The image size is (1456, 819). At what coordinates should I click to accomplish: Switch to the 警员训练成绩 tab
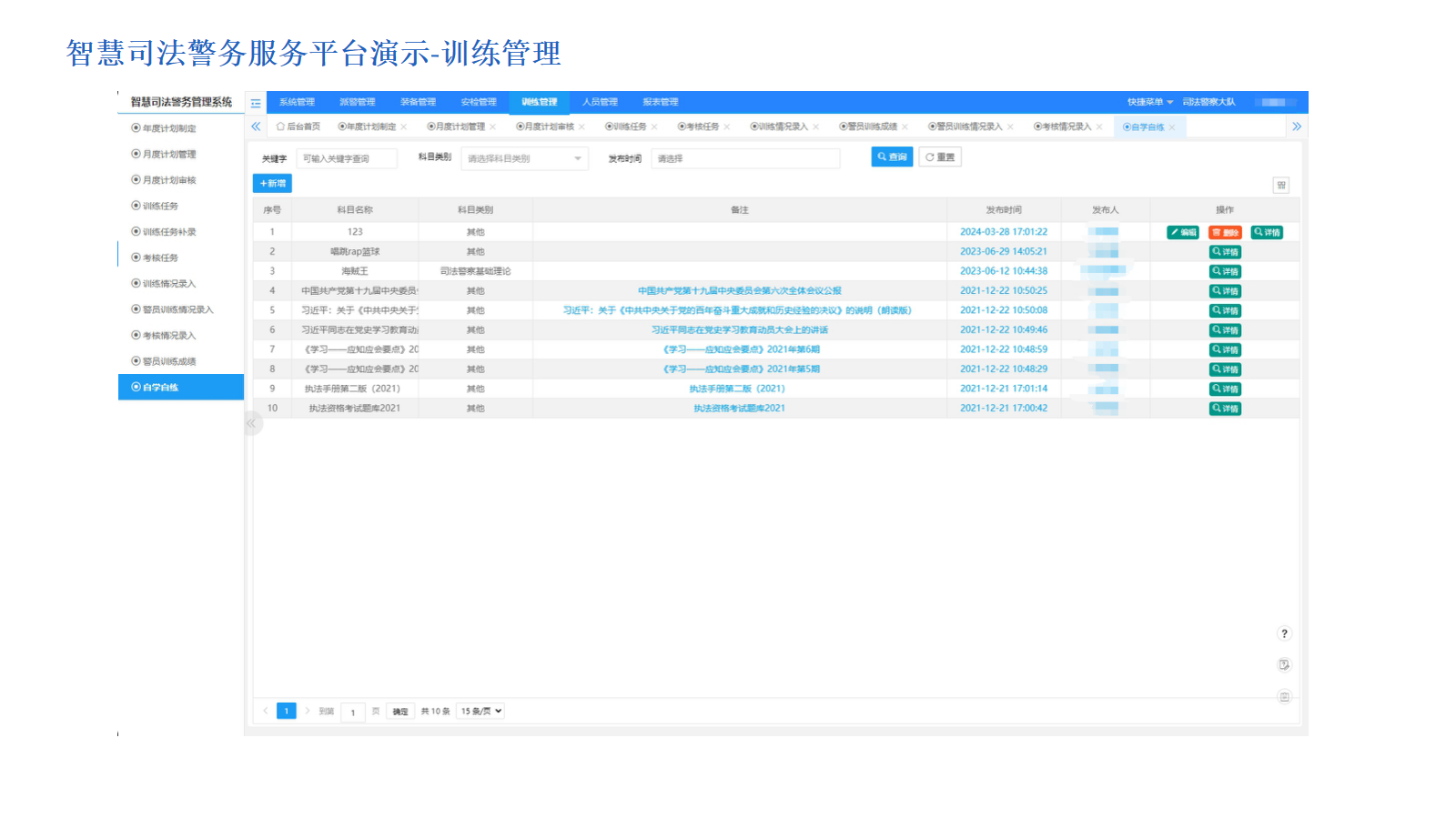(x=868, y=126)
